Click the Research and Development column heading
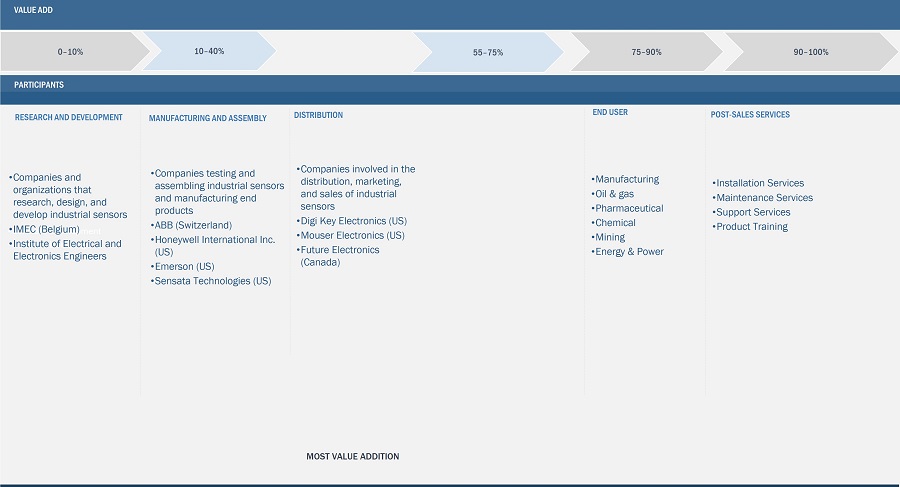The height and width of the screenshot is (487, 900). click(x=69, y=118)
